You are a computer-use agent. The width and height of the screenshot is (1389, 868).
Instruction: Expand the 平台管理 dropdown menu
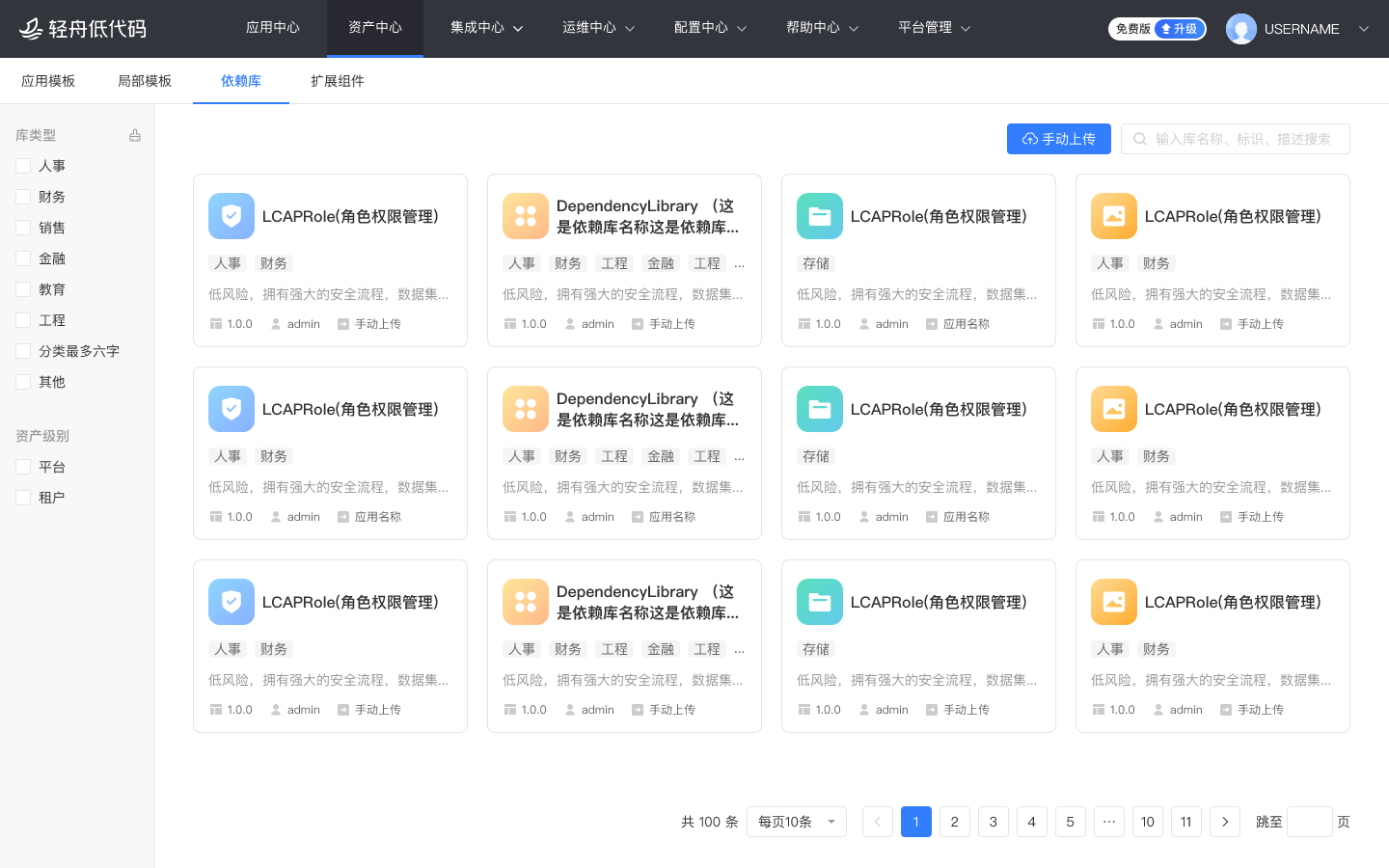pyautogui.click(x=935, y=28)
